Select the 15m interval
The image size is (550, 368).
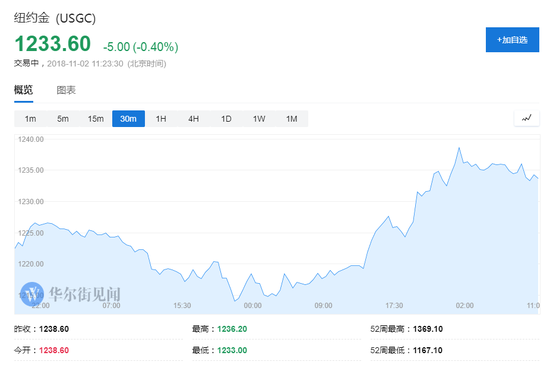96,119
